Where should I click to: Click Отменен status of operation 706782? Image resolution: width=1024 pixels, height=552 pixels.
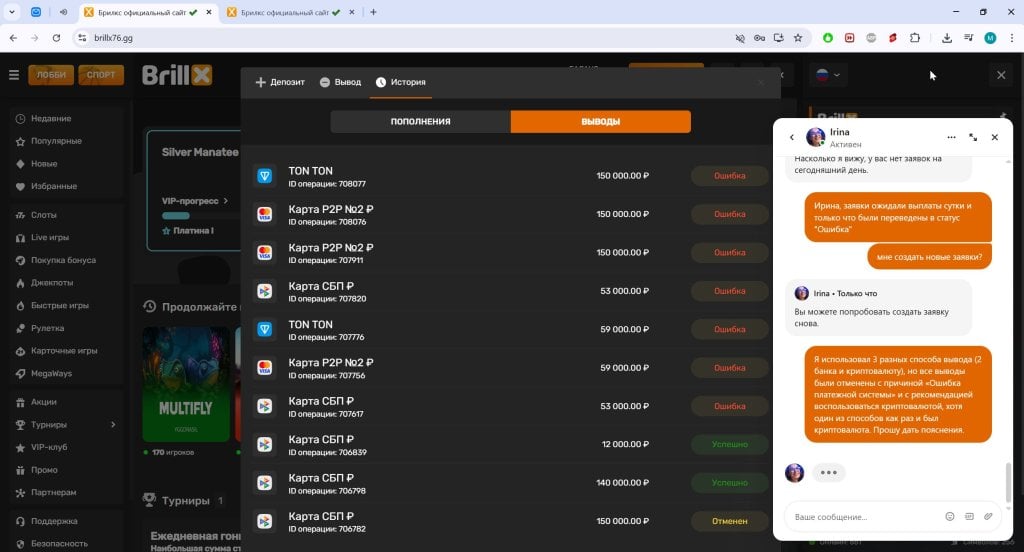pyautogui.click(x=729, y=521)
